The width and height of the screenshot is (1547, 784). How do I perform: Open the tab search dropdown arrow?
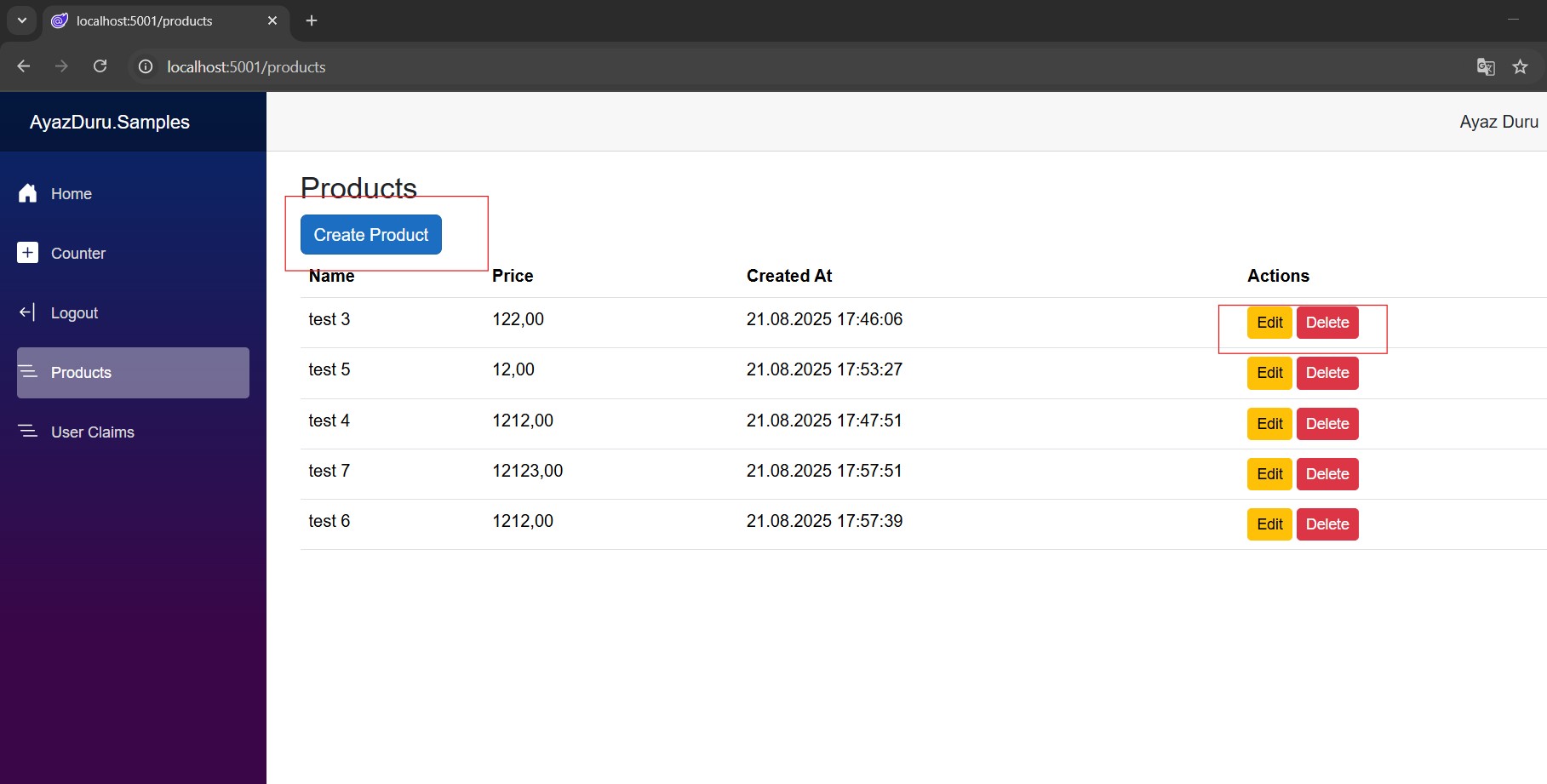point(22,20)
